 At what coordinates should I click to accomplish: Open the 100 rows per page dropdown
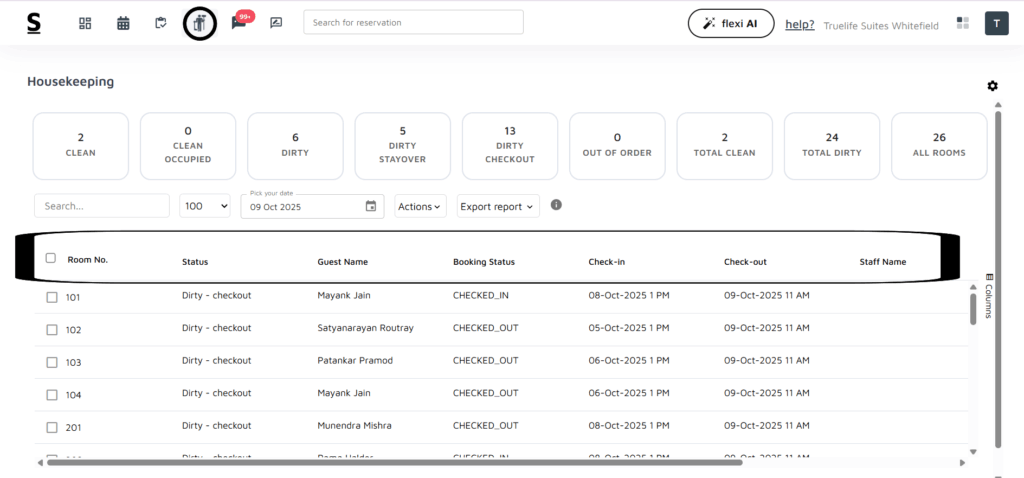(x=205, y=206)
